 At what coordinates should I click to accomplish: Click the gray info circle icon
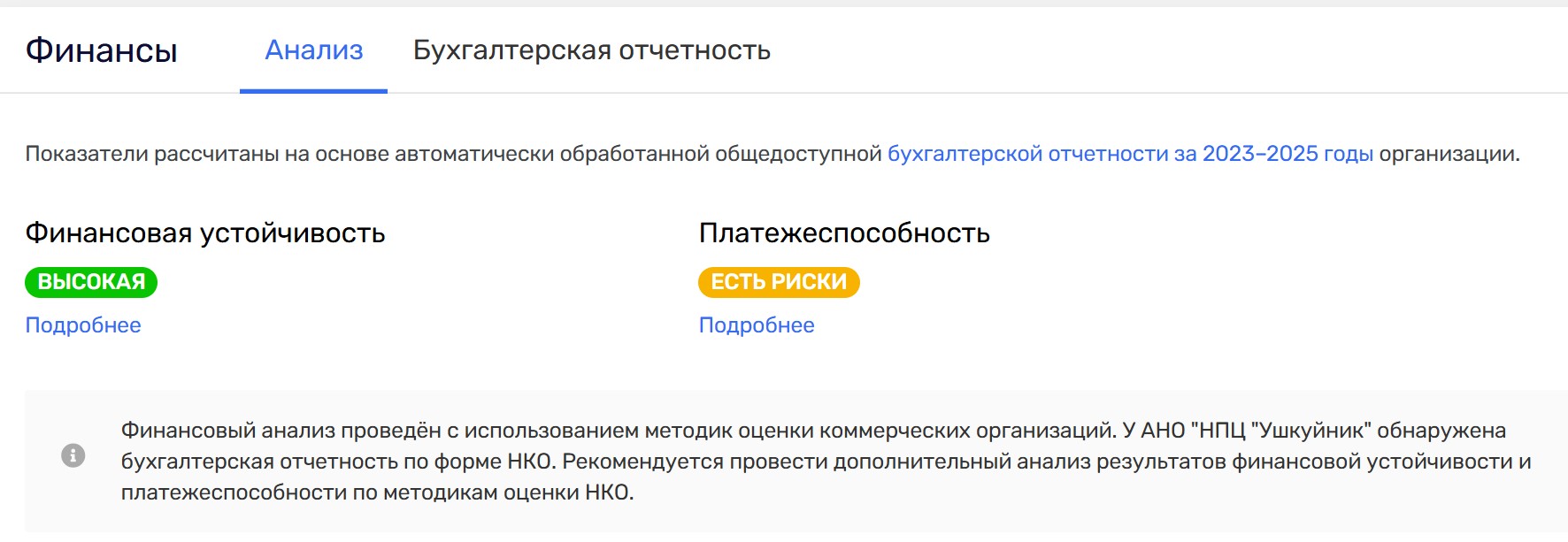pos(73,455)
